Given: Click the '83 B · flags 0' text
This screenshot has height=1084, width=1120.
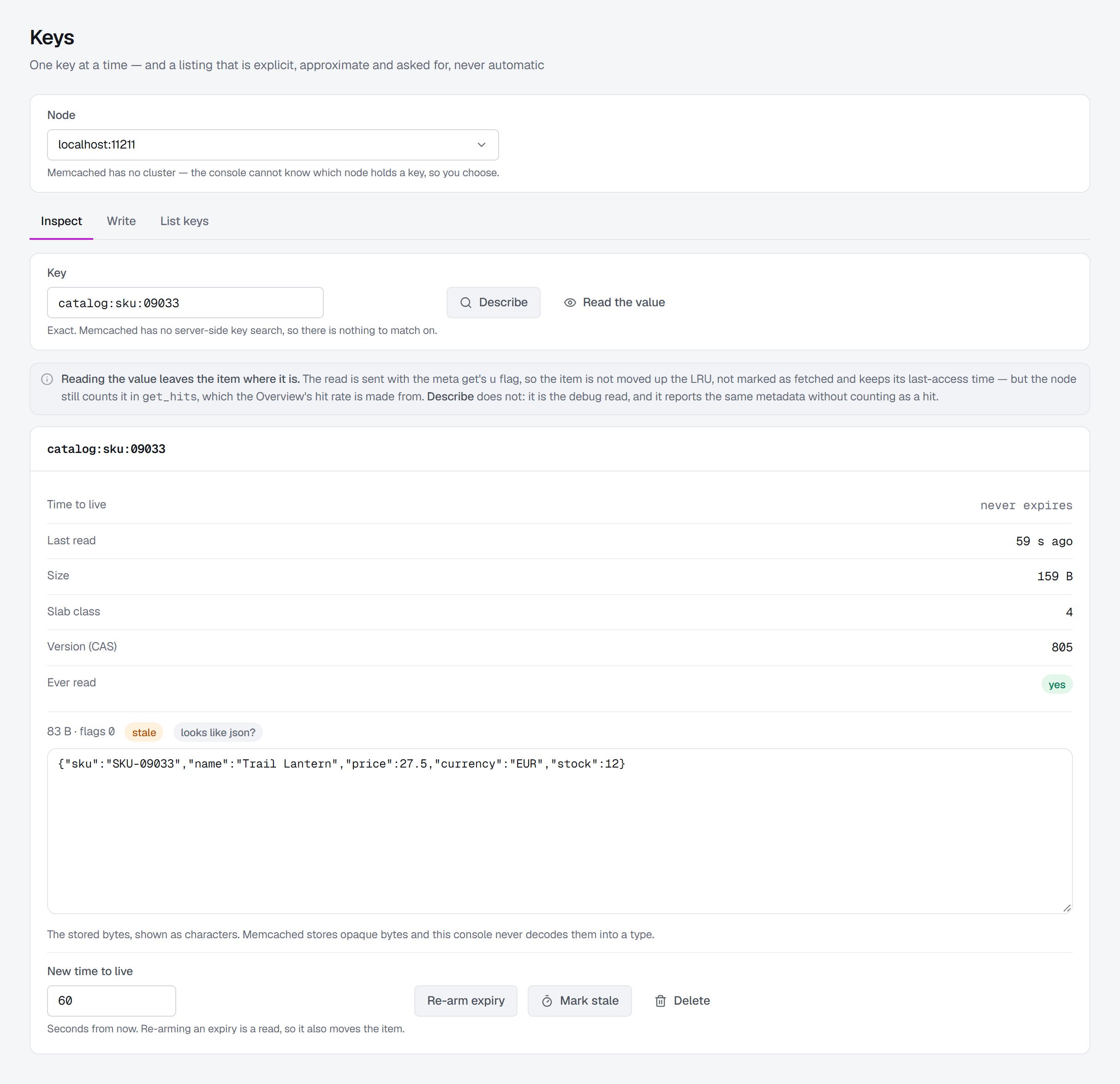Looking at the screenshot, I should coord(81,732).
